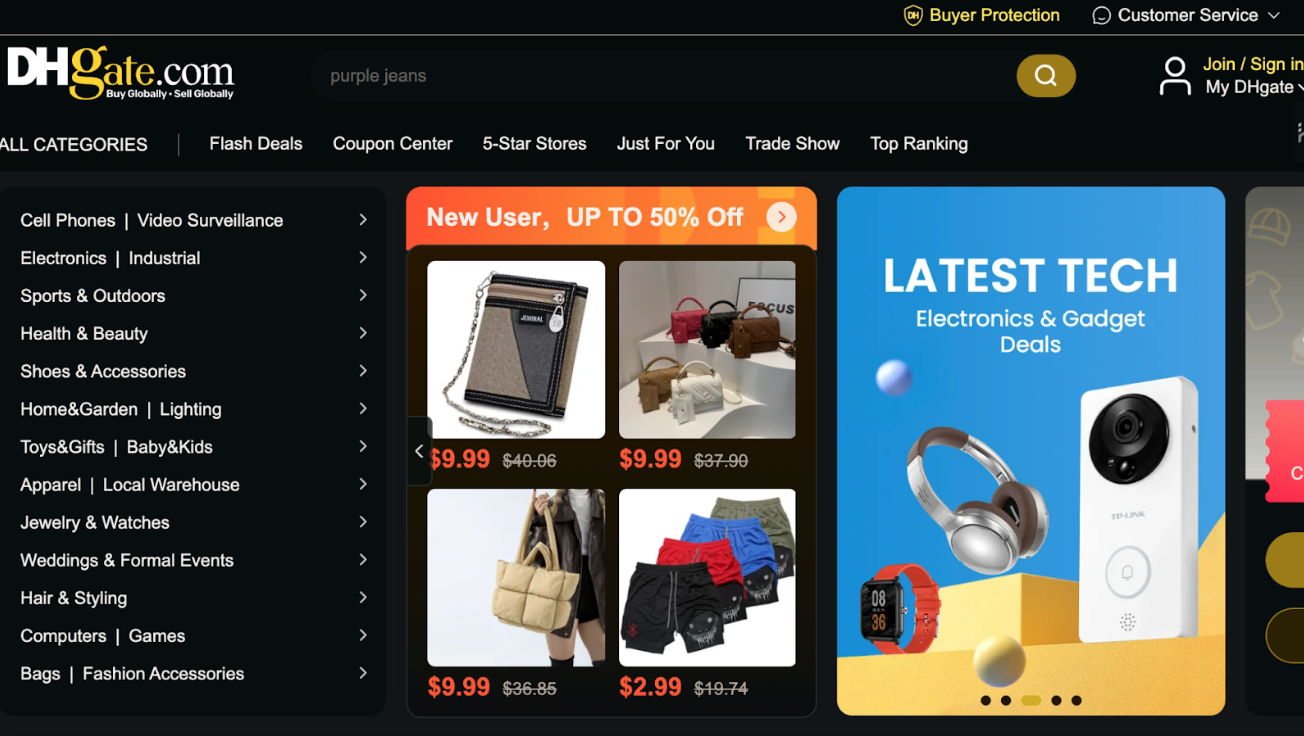Click the Join / Sign in link

tap(1252, 64)
